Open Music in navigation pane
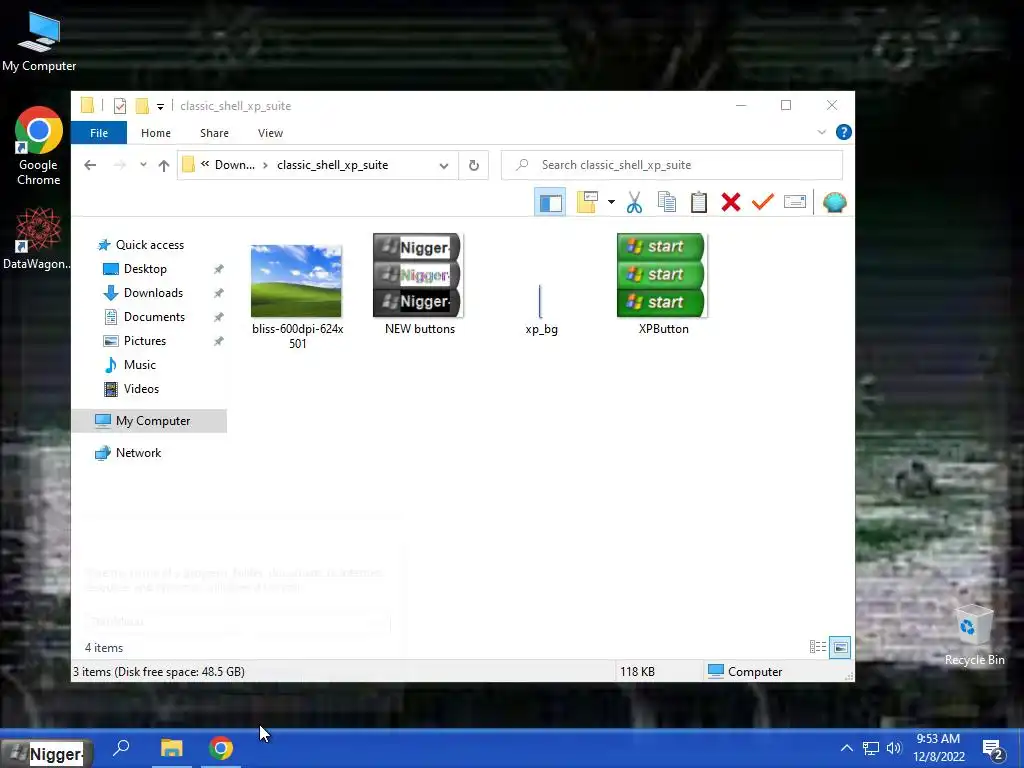Viewport: 1024px width, 768px height. click(140, 365)
